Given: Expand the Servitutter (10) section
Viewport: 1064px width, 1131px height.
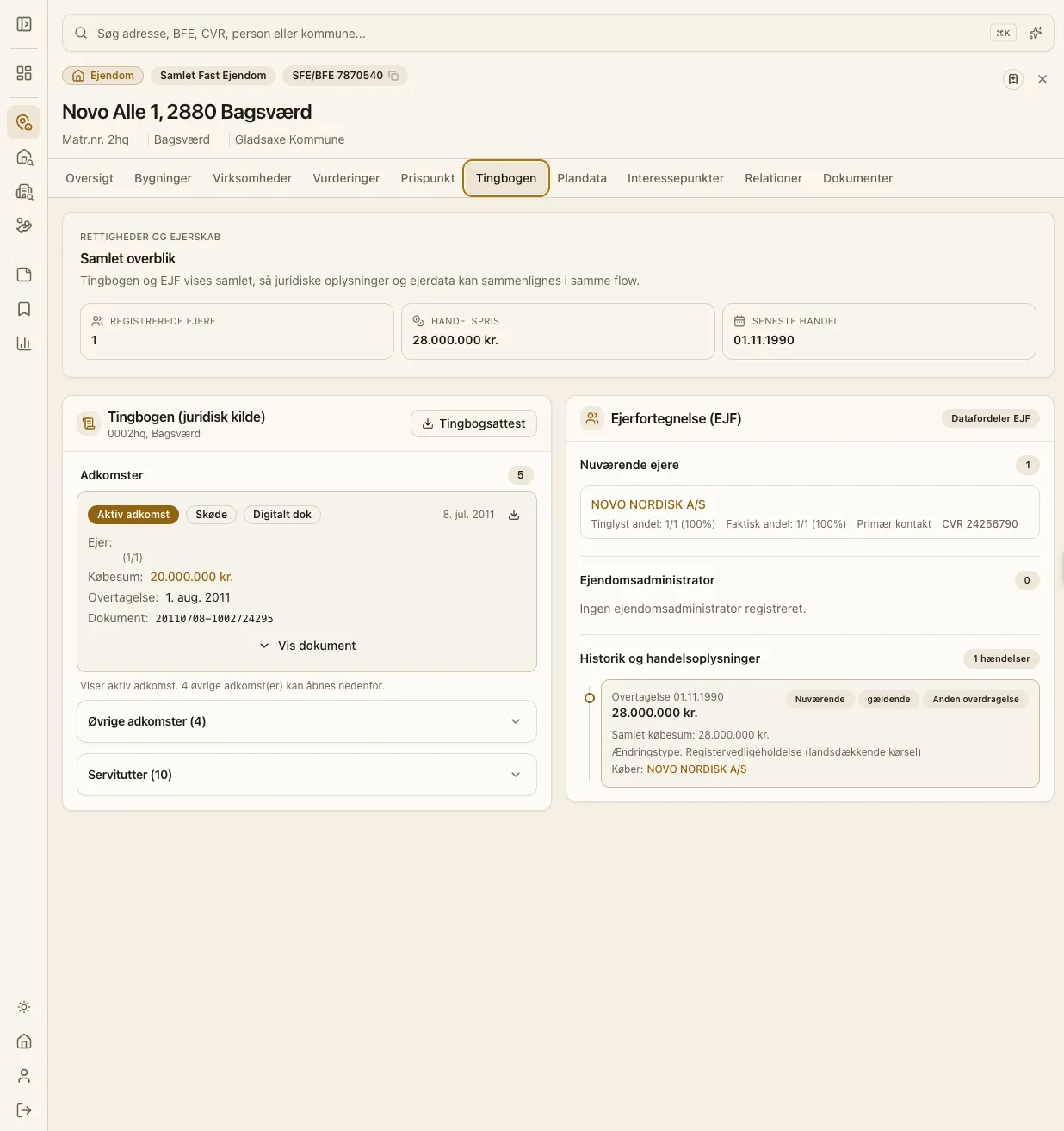Looking at the screenshot, I should (306, 775).
